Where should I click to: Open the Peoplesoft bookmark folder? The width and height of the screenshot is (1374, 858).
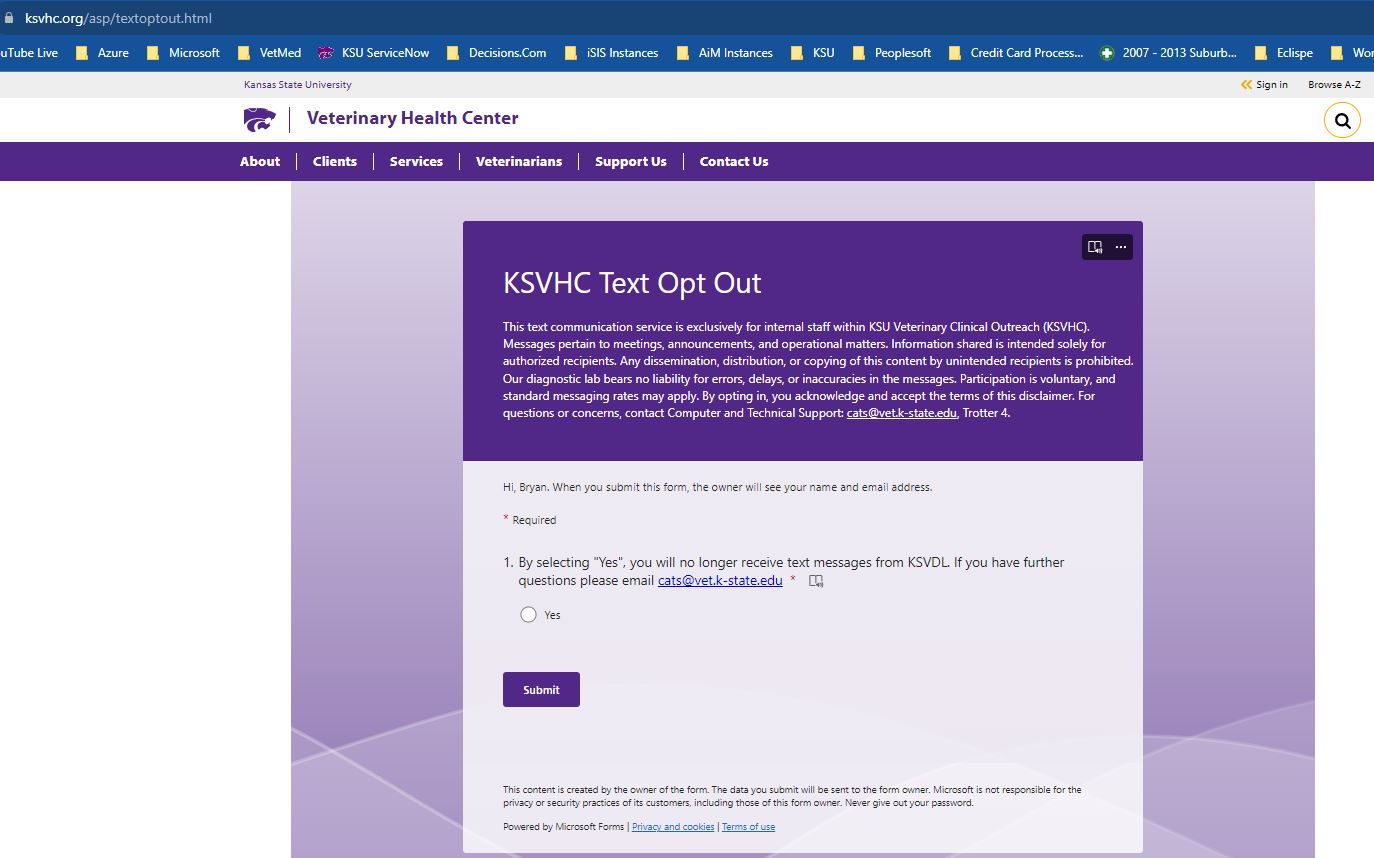click(x=892, y=53)
